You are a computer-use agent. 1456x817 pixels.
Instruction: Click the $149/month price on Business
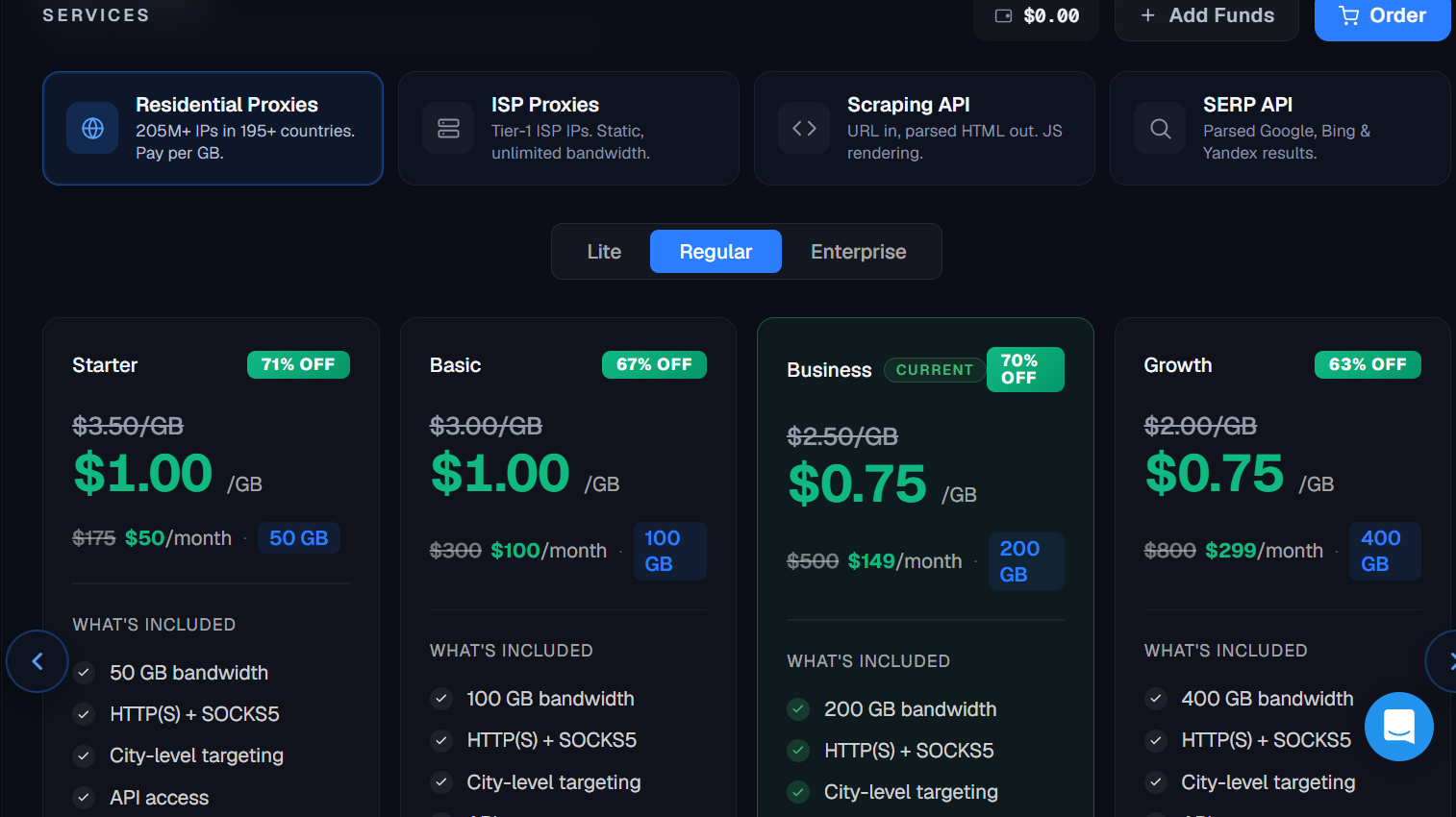tap(904, 561)
